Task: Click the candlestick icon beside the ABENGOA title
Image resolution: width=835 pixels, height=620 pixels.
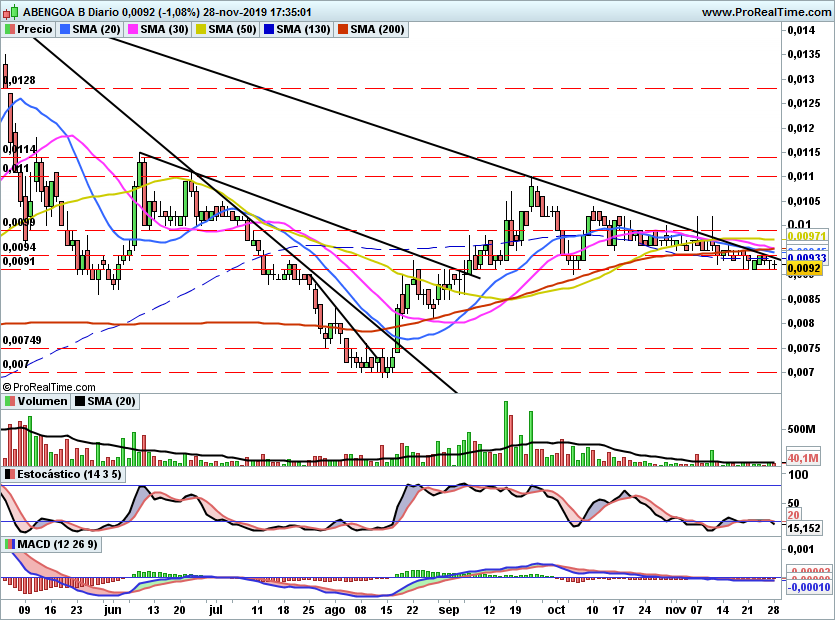Action: click(x=11, y=11)
